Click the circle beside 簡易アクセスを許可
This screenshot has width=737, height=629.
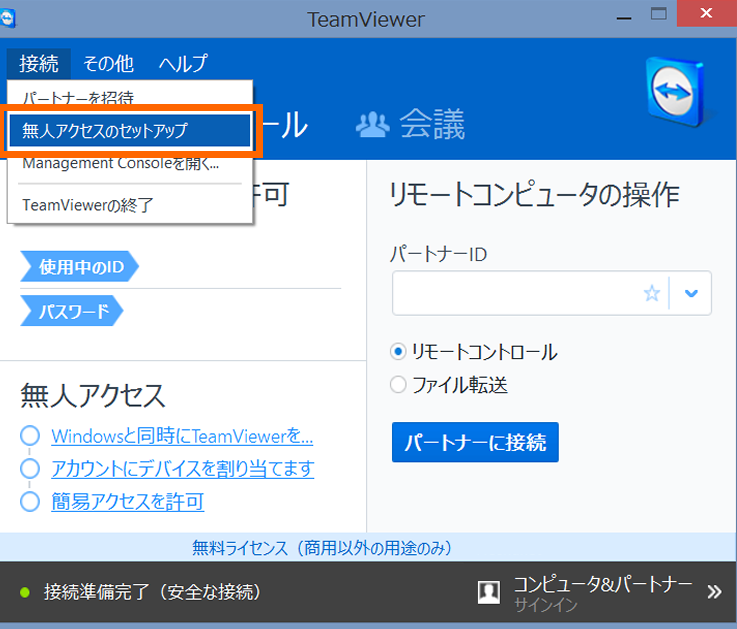30,501
